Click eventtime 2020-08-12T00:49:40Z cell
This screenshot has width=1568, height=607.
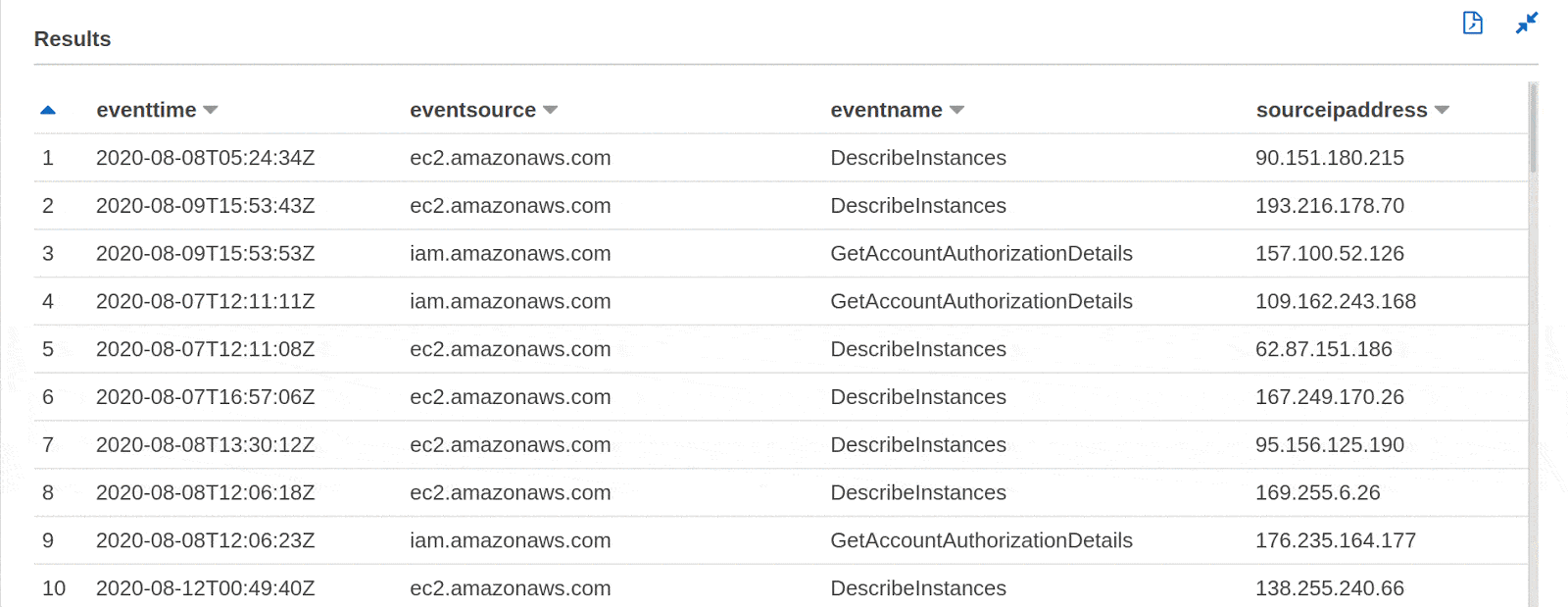206,588
